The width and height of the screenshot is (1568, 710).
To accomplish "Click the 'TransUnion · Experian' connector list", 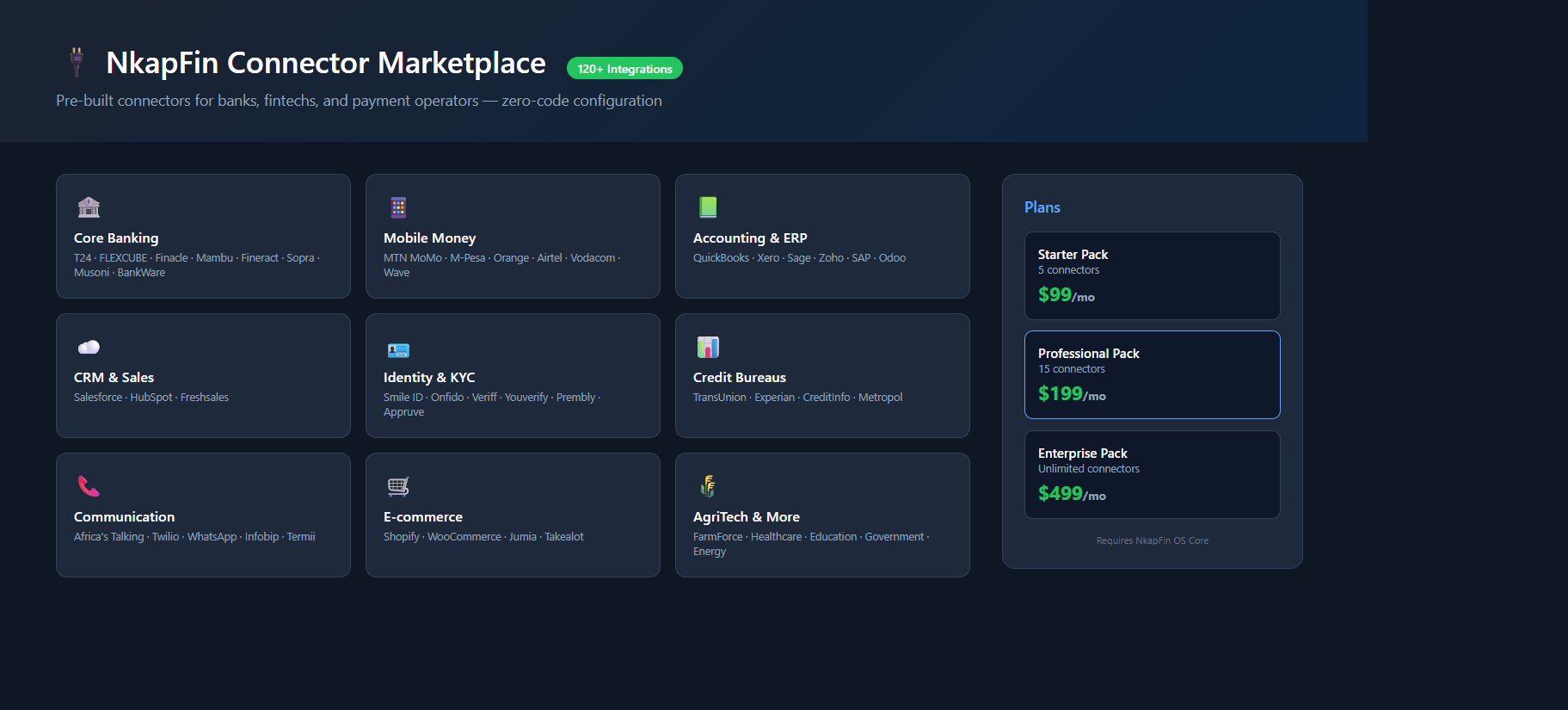I will [x=797, y=398].
